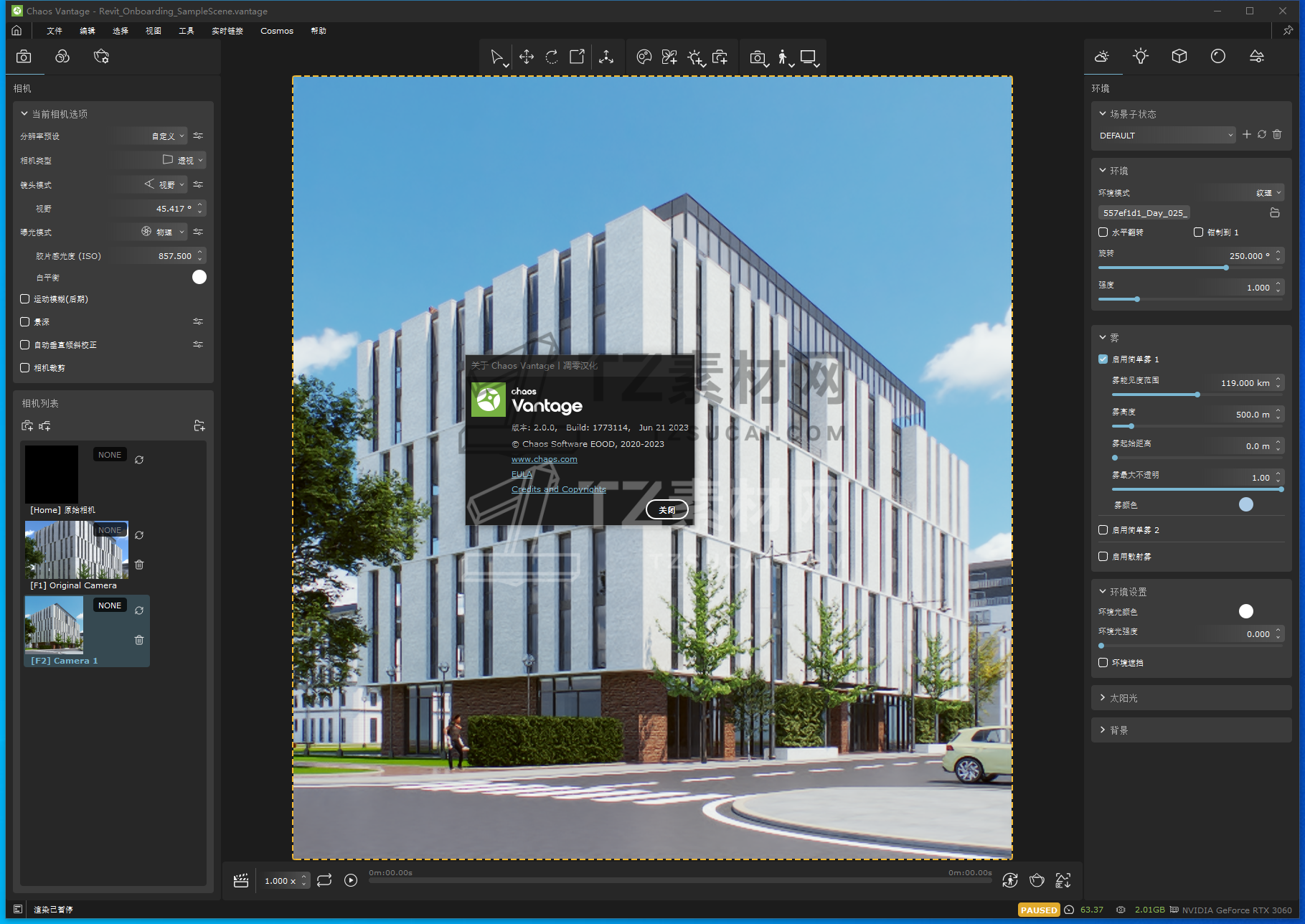The image size is (1305, 924).
Task: Click the add camera icon in toolbar
Action: coord(720,57)
